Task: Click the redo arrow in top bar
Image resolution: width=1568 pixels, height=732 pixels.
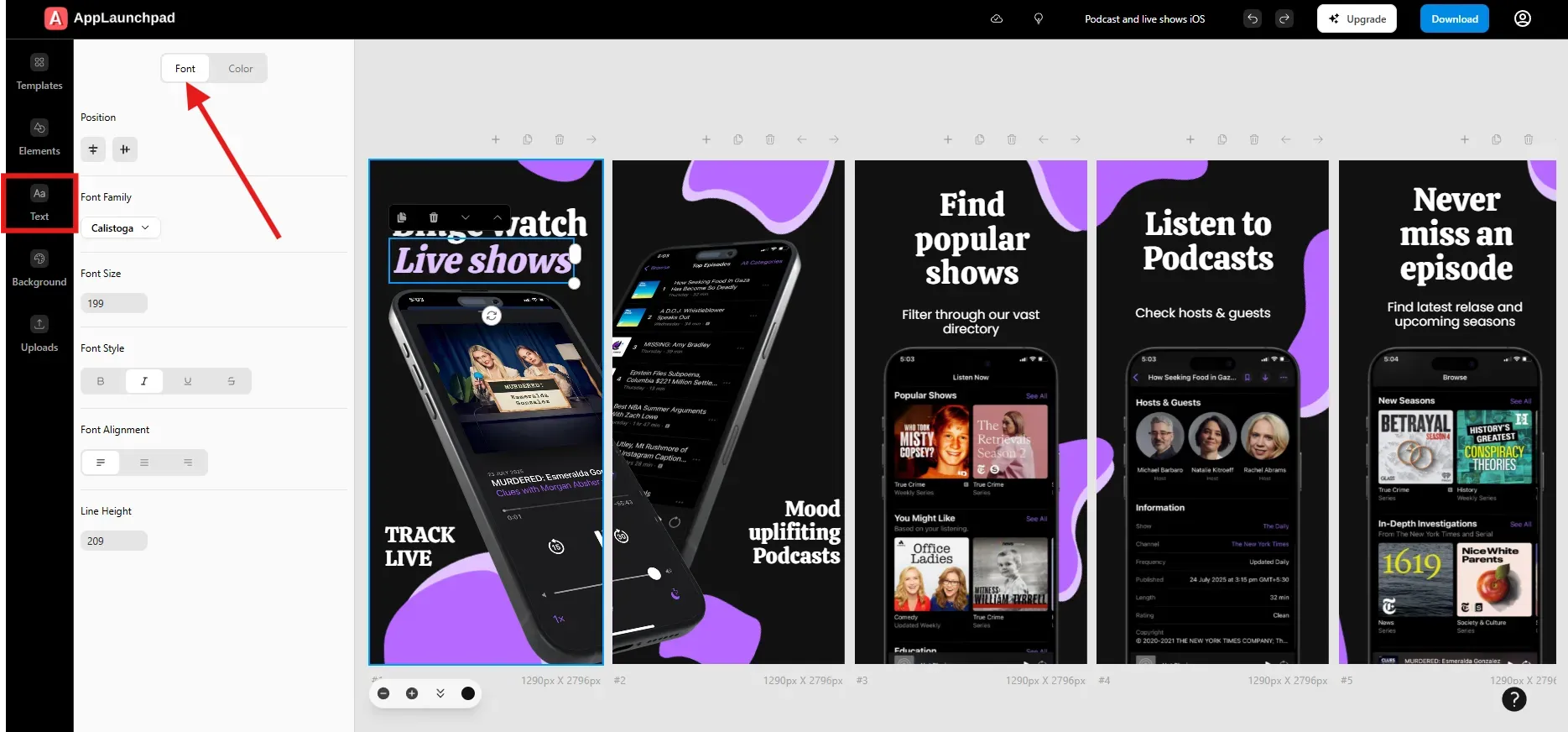Action: [1284, 18]
